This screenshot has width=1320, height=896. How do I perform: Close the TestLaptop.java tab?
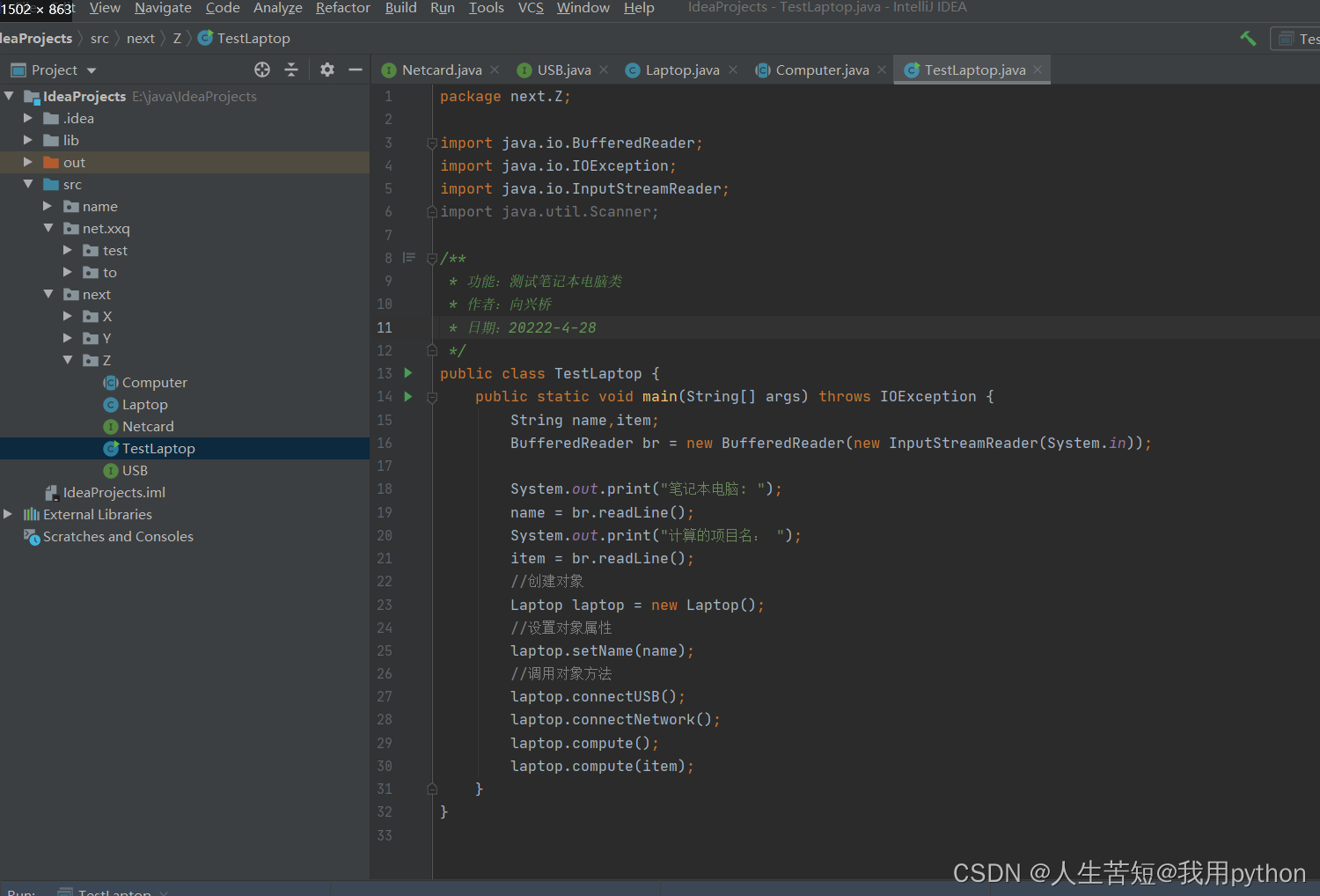tap(1038, 70)
